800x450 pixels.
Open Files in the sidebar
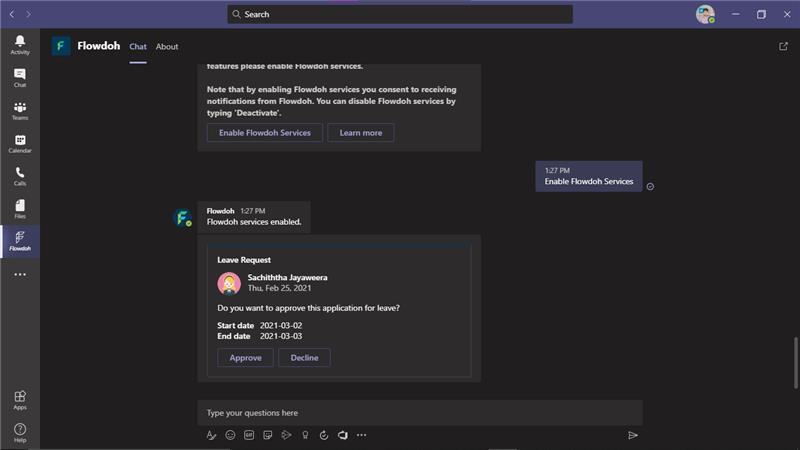[x=20, y=209]
